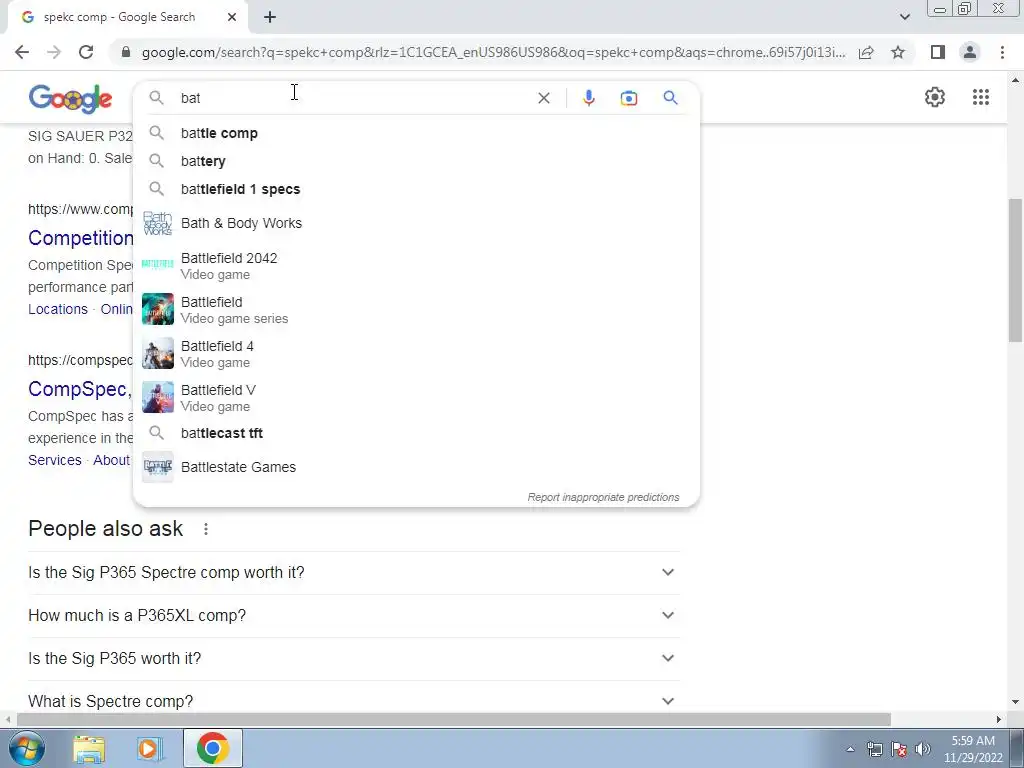Viewport: 1024px width, 768px height.
Task: Open a new browser tab
Action: pyautogui.click(x=270, y=18)
